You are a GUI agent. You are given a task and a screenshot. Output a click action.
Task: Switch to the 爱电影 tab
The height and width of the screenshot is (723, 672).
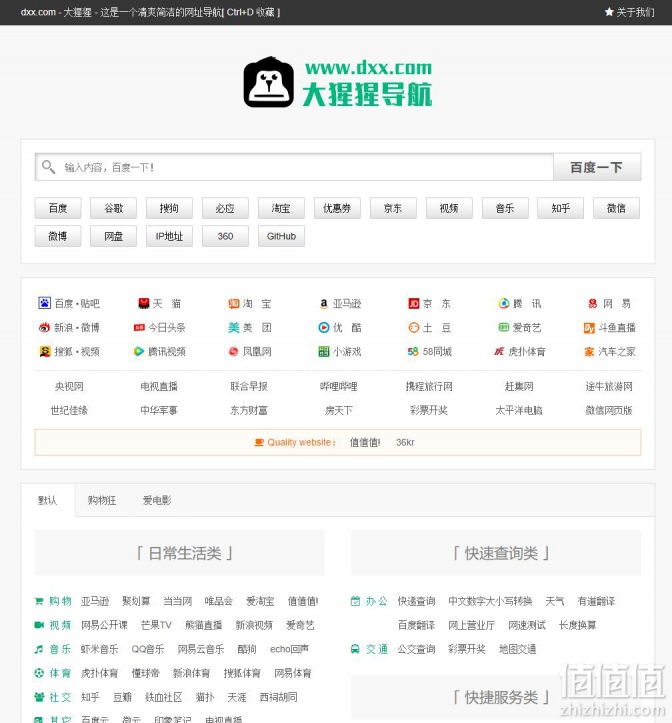click(x=157, y=500)
